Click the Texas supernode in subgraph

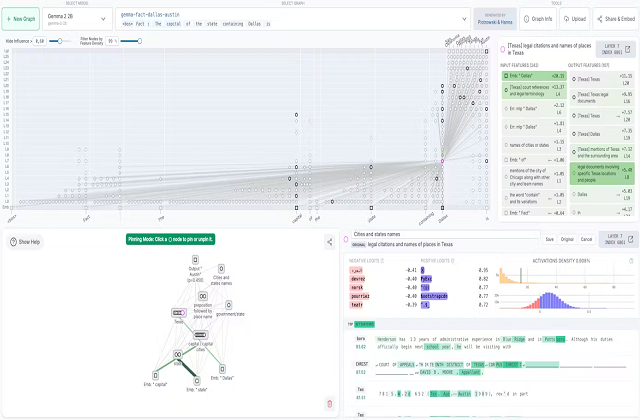tap(179, 313)
